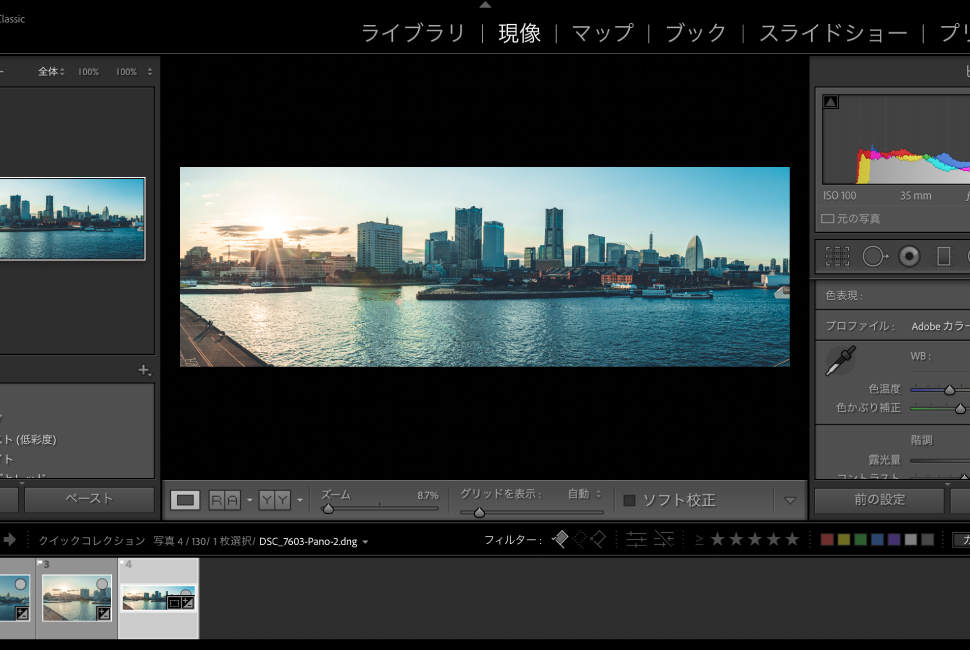Set rating filter to one star

pyautogui.click(x=718, y=539)
